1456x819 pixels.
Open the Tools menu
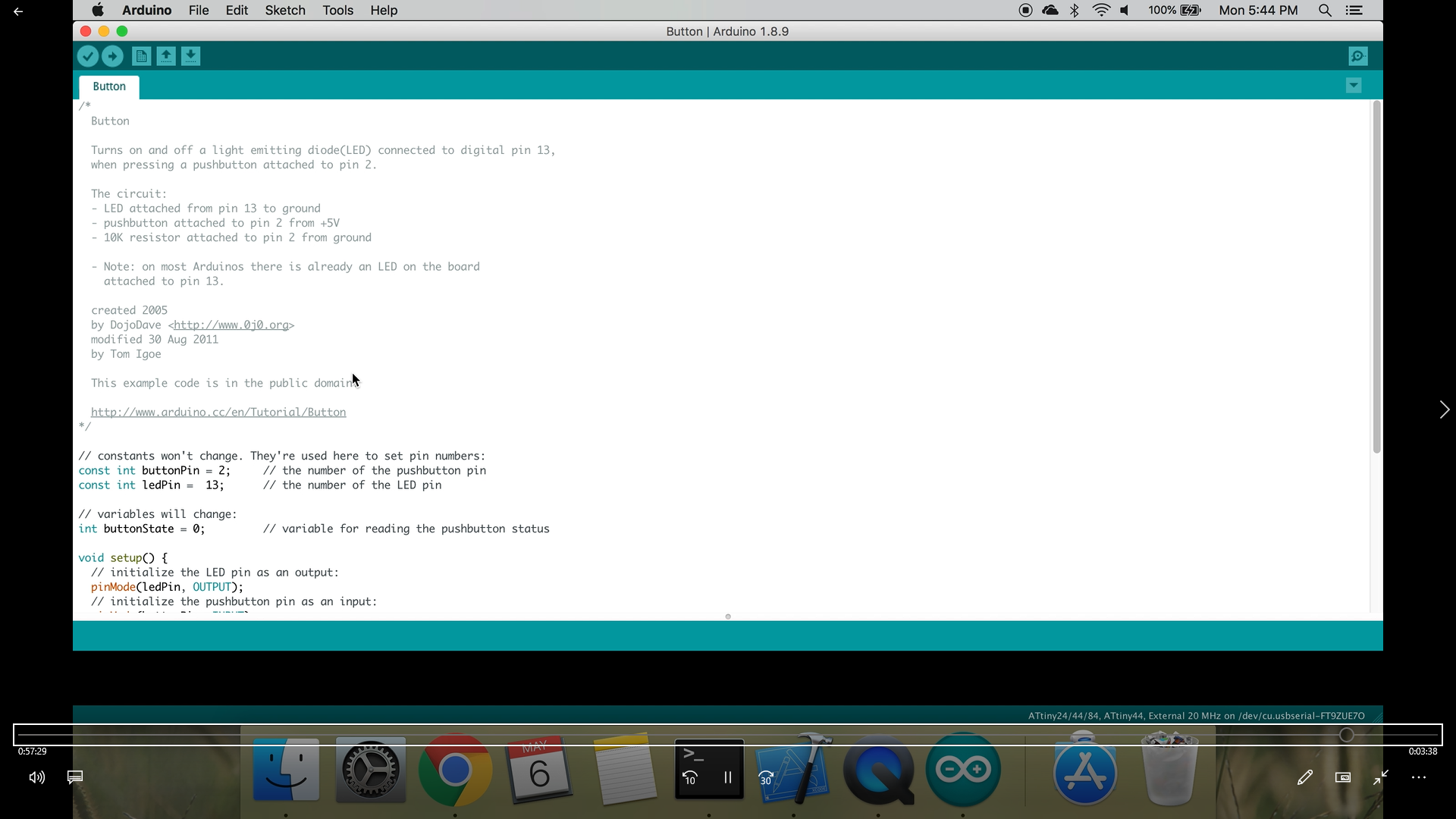click(x=337, y=11)
